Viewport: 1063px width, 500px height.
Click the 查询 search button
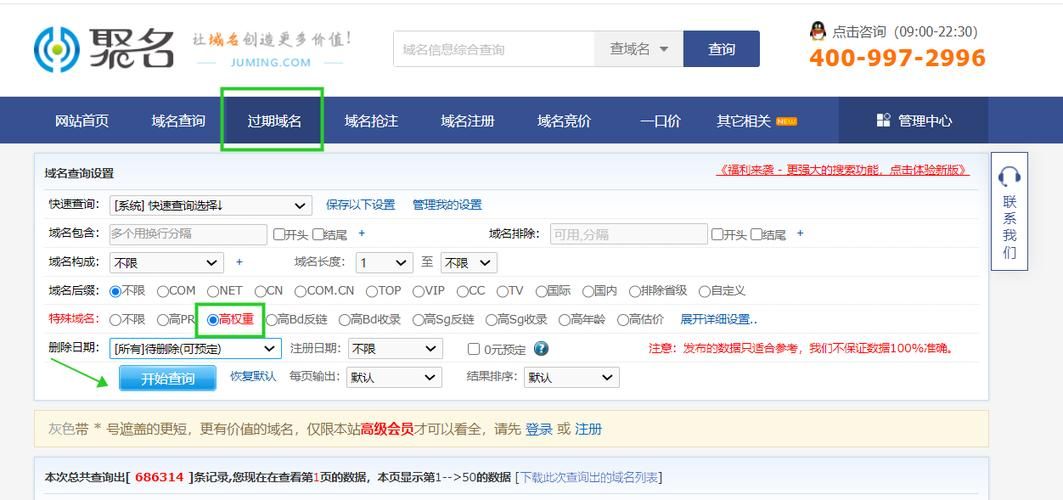point(721,49)
